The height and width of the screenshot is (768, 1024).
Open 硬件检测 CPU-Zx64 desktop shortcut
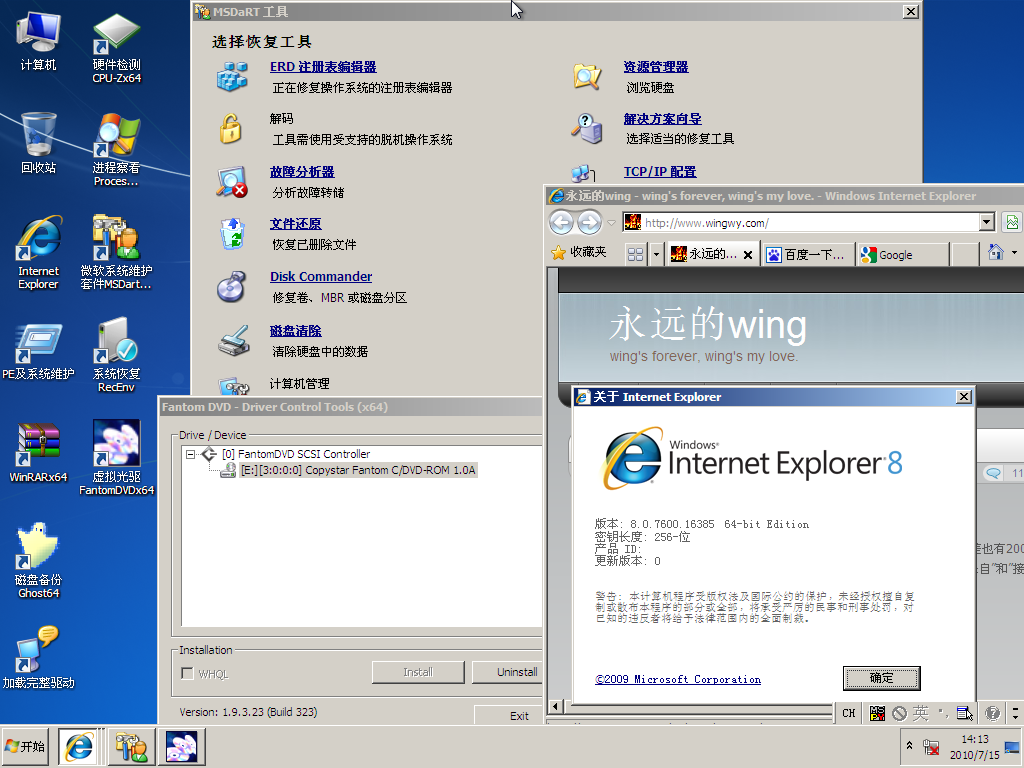tap(116, 48)
